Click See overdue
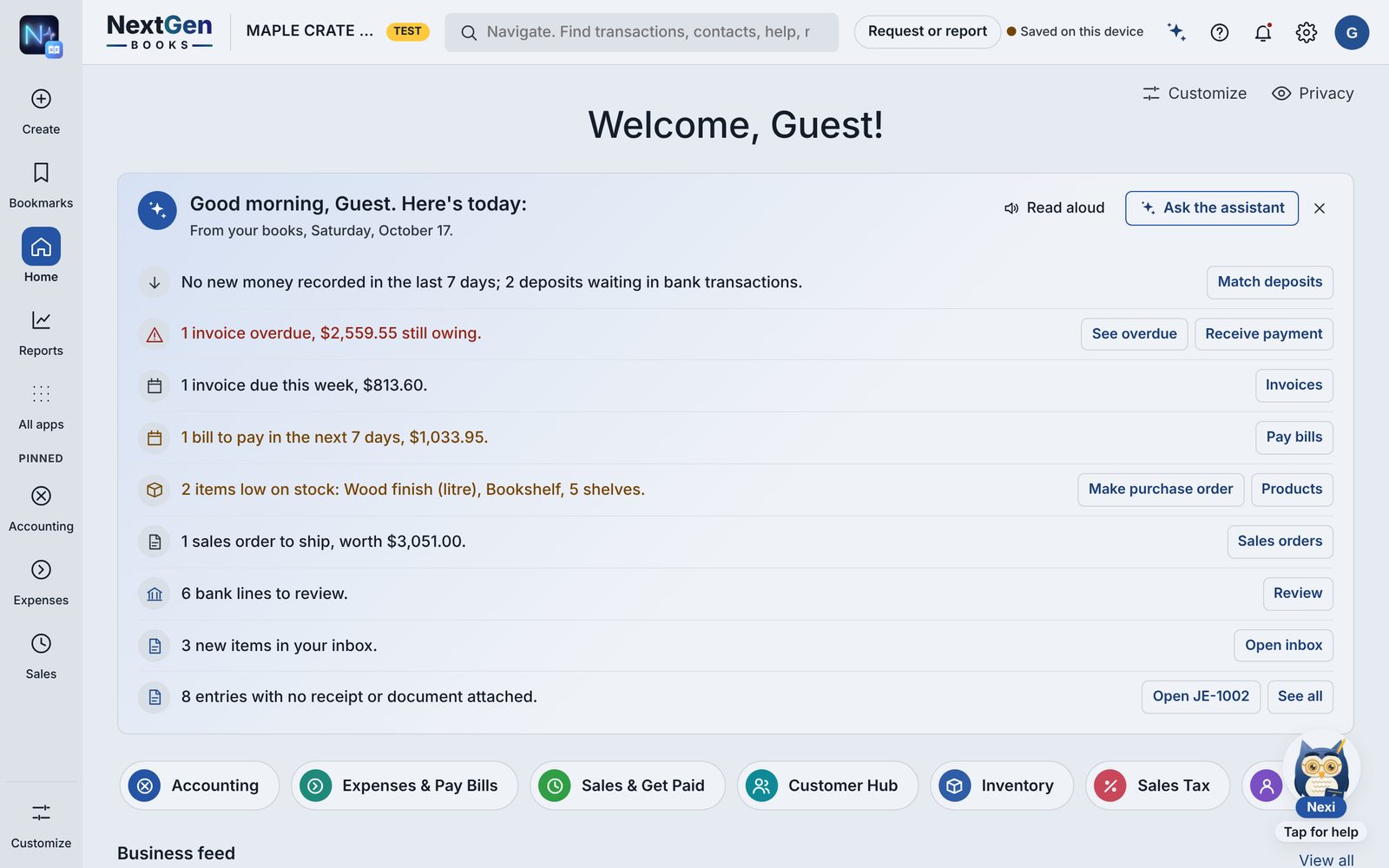This screenshot has width=1389, height=868. click(x=1134, y=334)
